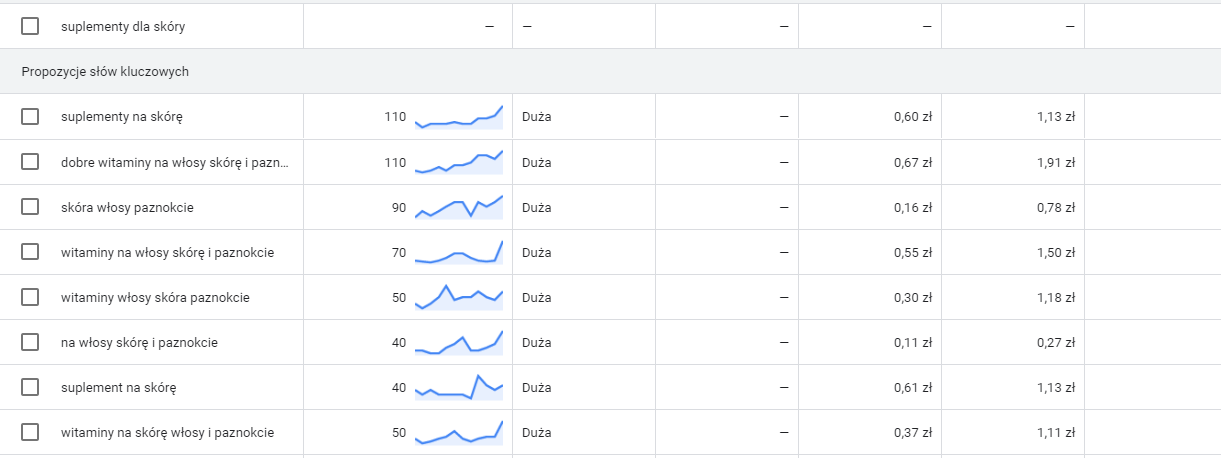The height and width of the screenshot is (458, 1221).
Task: Click keyword text 'witaminy na włosy skórę i paznokcie'
Action: click(167, 252)
